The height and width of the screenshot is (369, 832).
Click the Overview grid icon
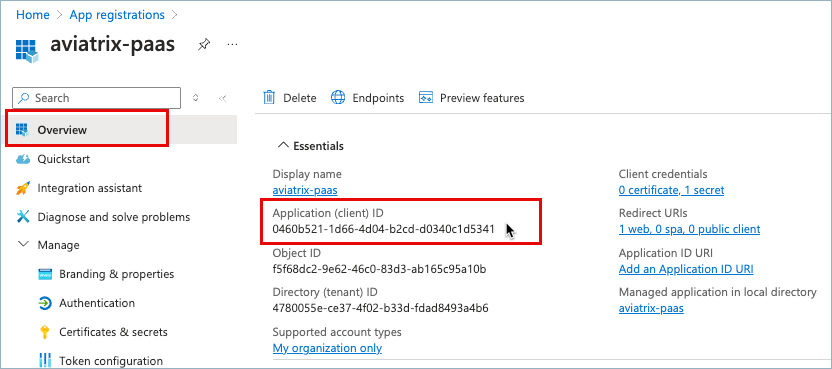22,129
